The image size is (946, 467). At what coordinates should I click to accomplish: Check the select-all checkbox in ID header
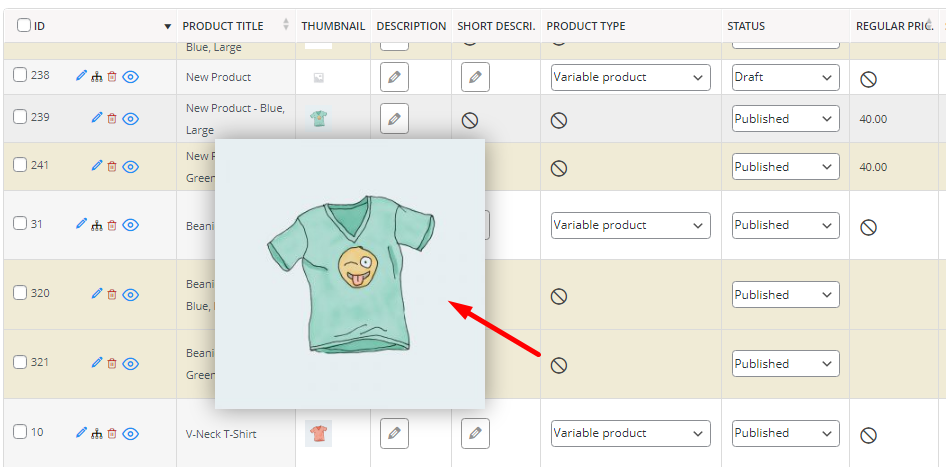pyautogui.click(x=24, y=26)
